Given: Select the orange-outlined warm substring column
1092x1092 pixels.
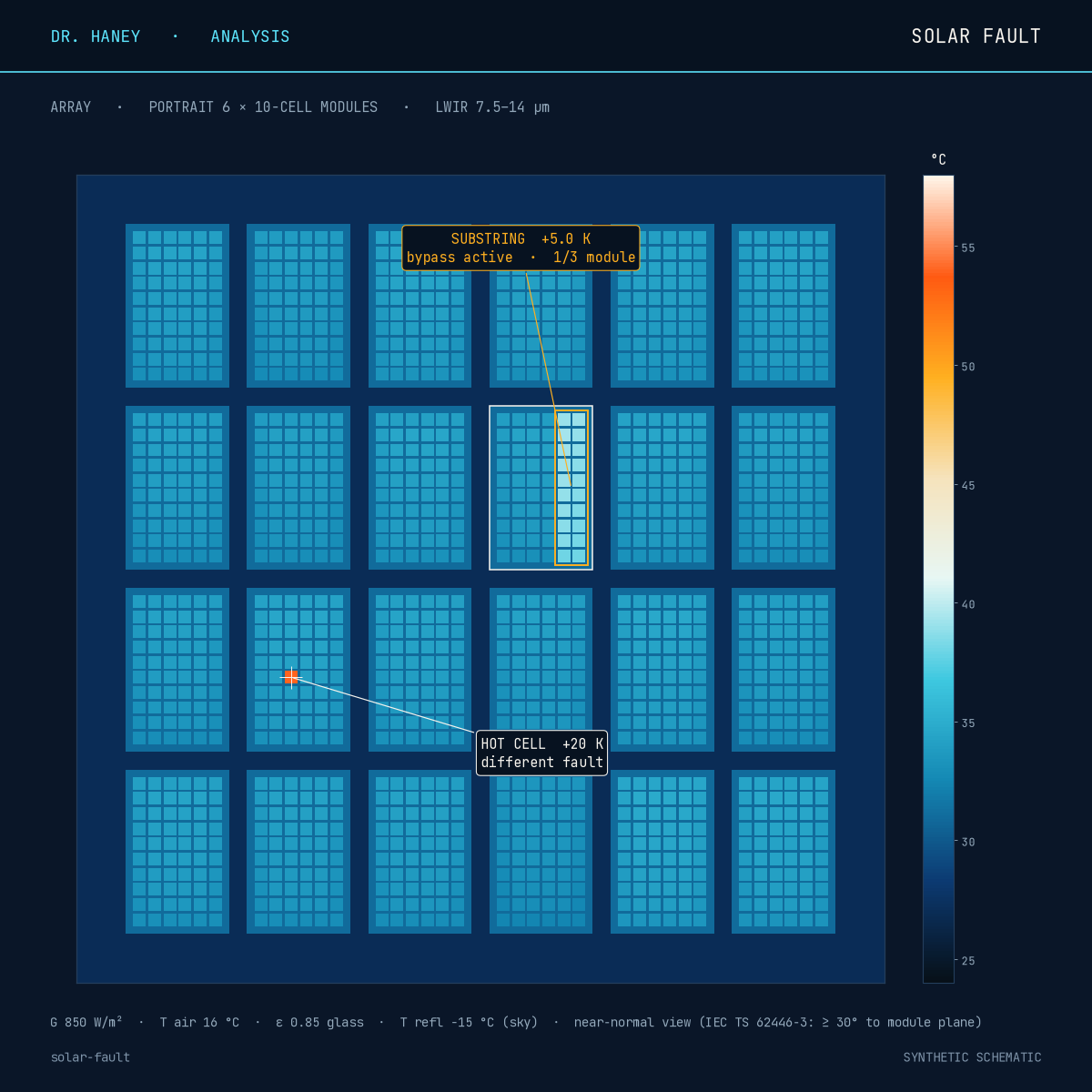Looking at the screenshot, I should [571, 488].
